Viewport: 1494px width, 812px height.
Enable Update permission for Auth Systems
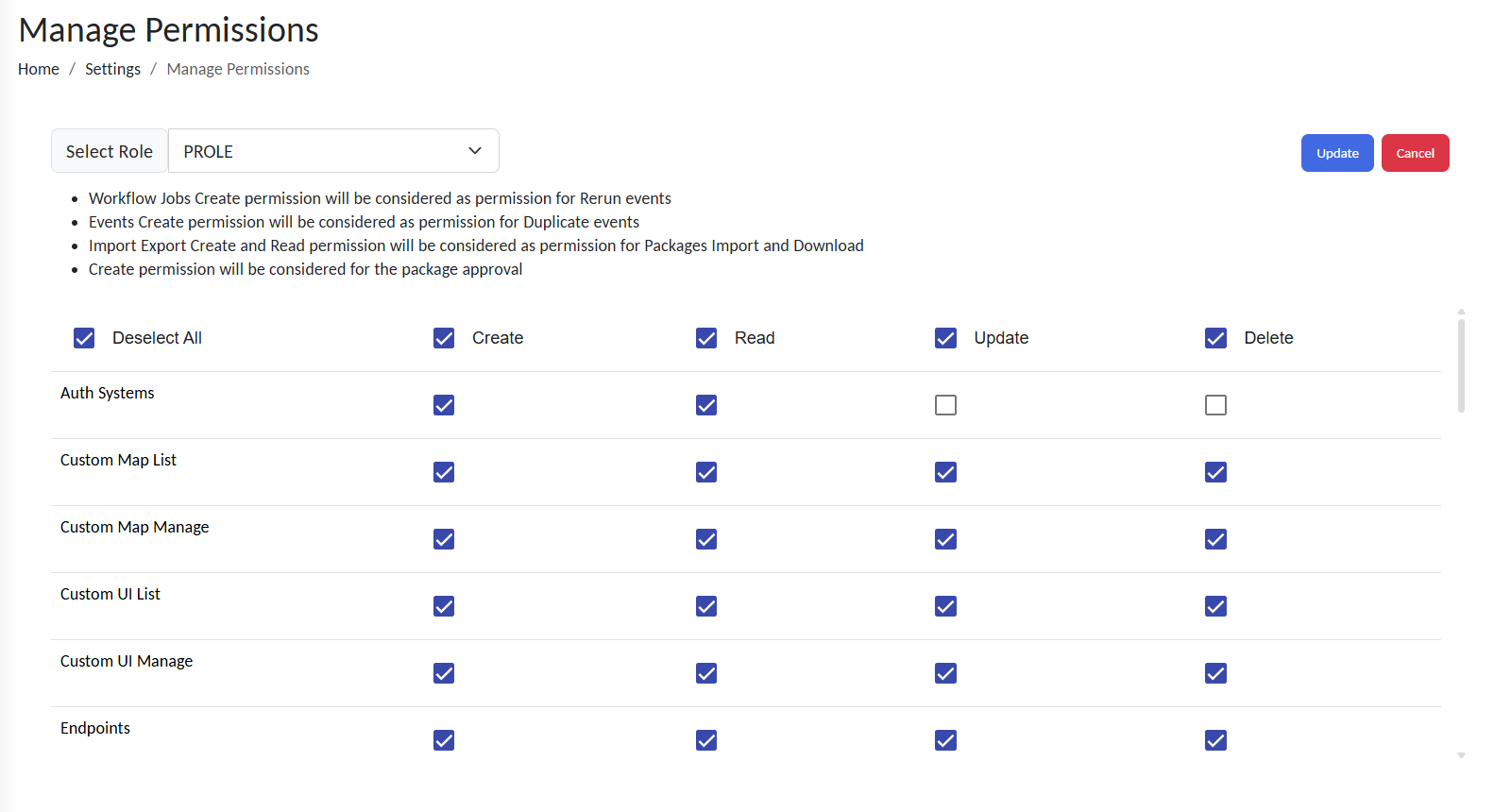coord(945,405)
